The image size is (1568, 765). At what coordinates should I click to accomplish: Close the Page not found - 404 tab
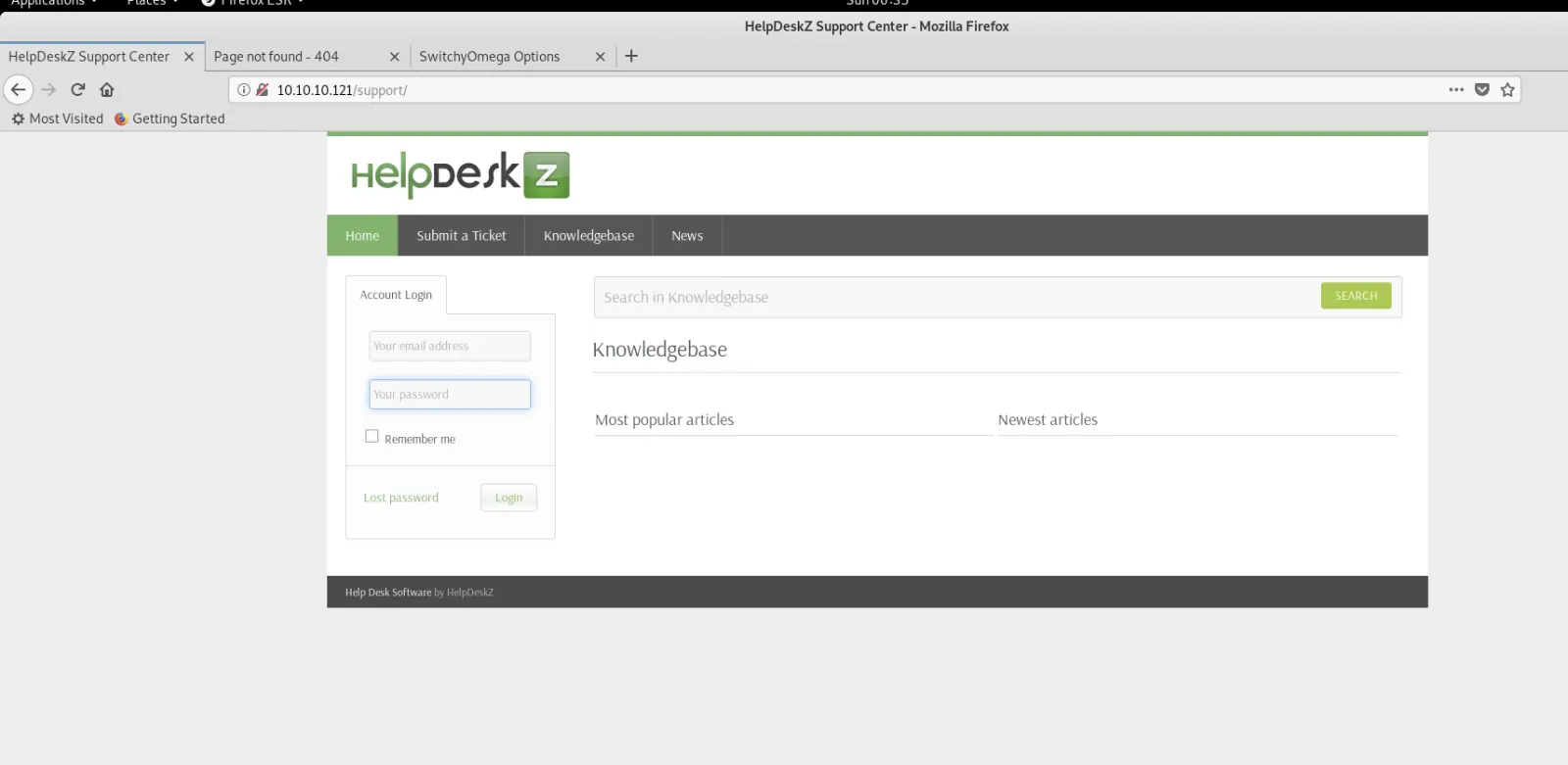[394, 57]
